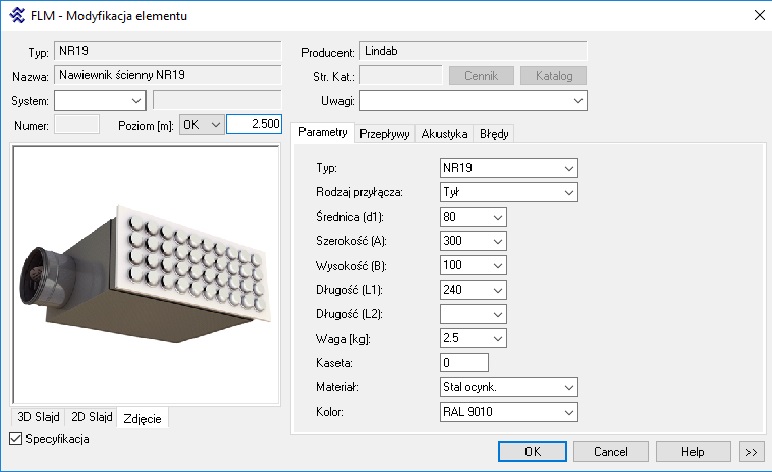Toggle the Specyfikacja checkbox
This screenshot has height=472, width=772.
coord(15,439)
